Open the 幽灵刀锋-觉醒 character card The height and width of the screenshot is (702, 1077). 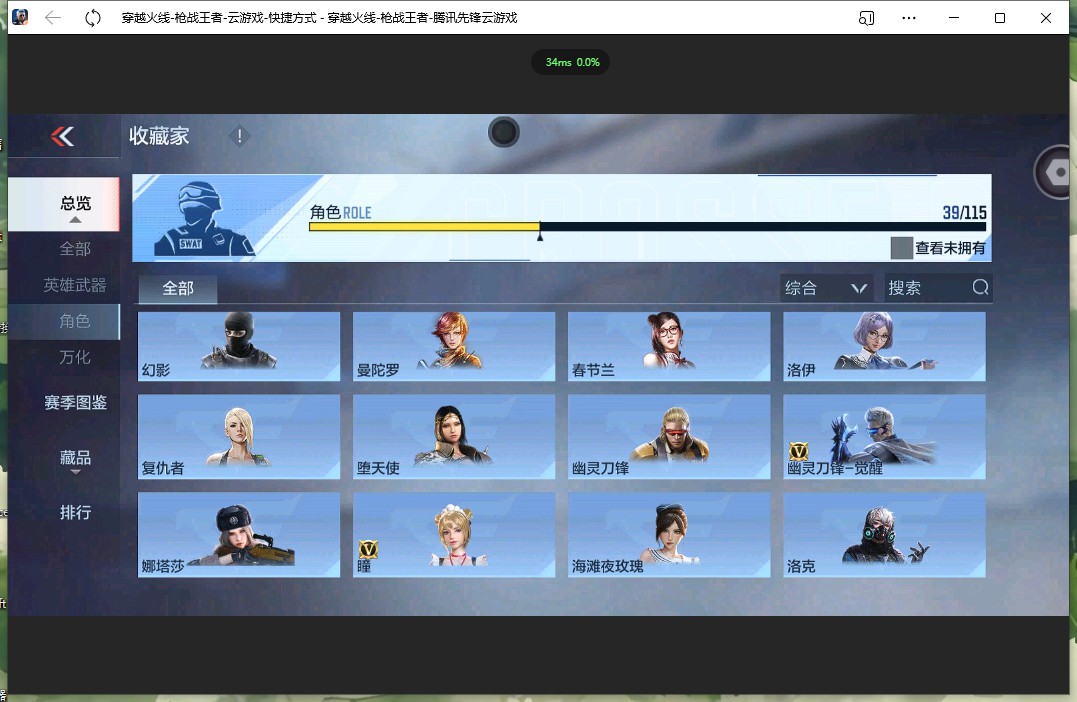pos(884,436)
